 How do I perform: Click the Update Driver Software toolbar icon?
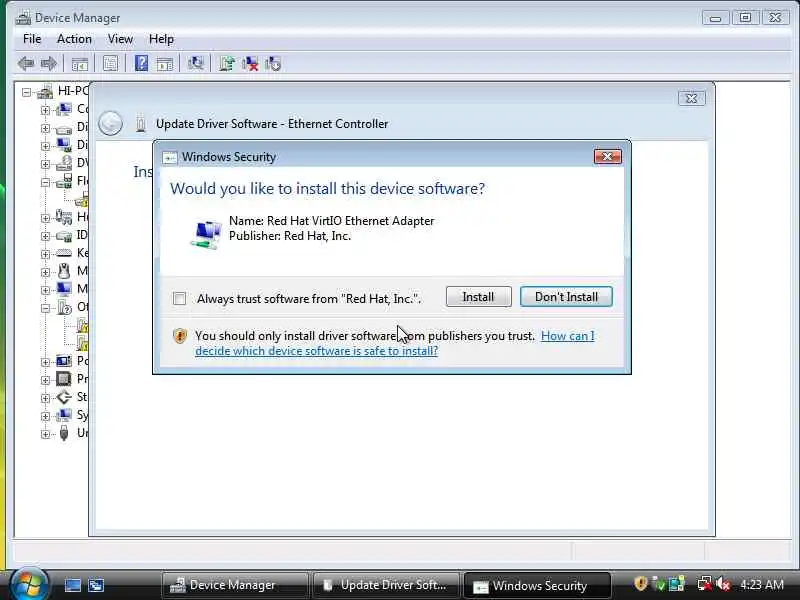coord(227,63)
